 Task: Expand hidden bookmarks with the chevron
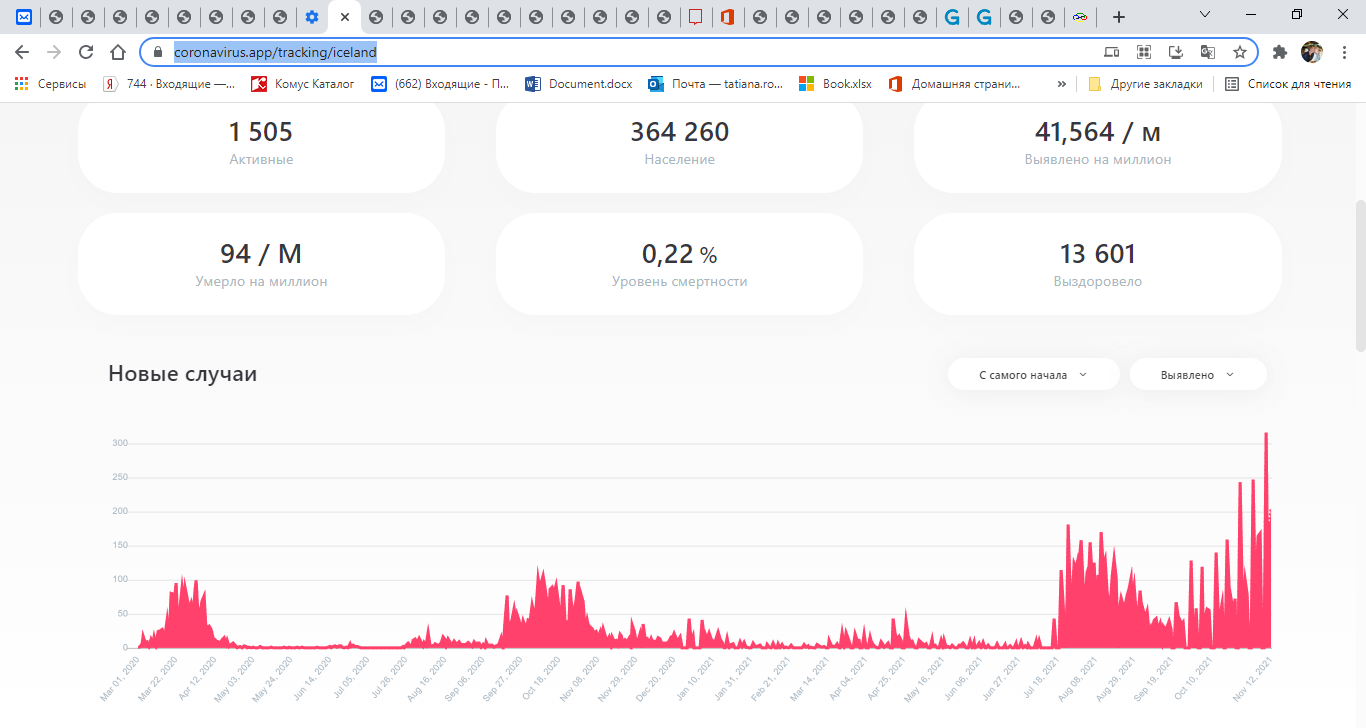(1061, 84)
